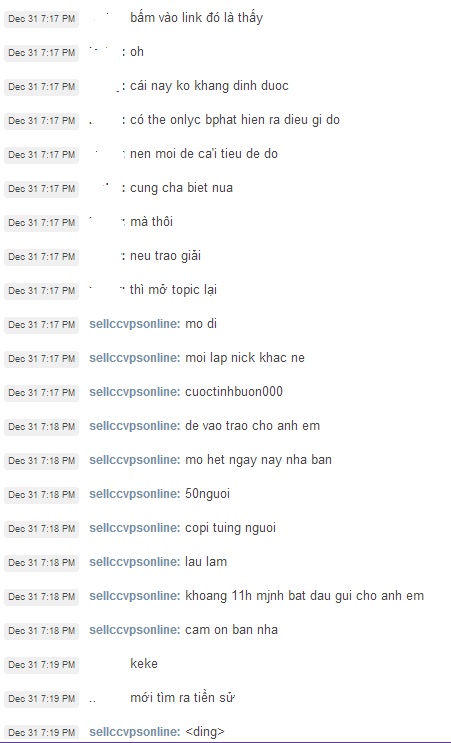Click sellccvpsonline name next to "cuoctinhbuon000"

(x=135, y=392)
